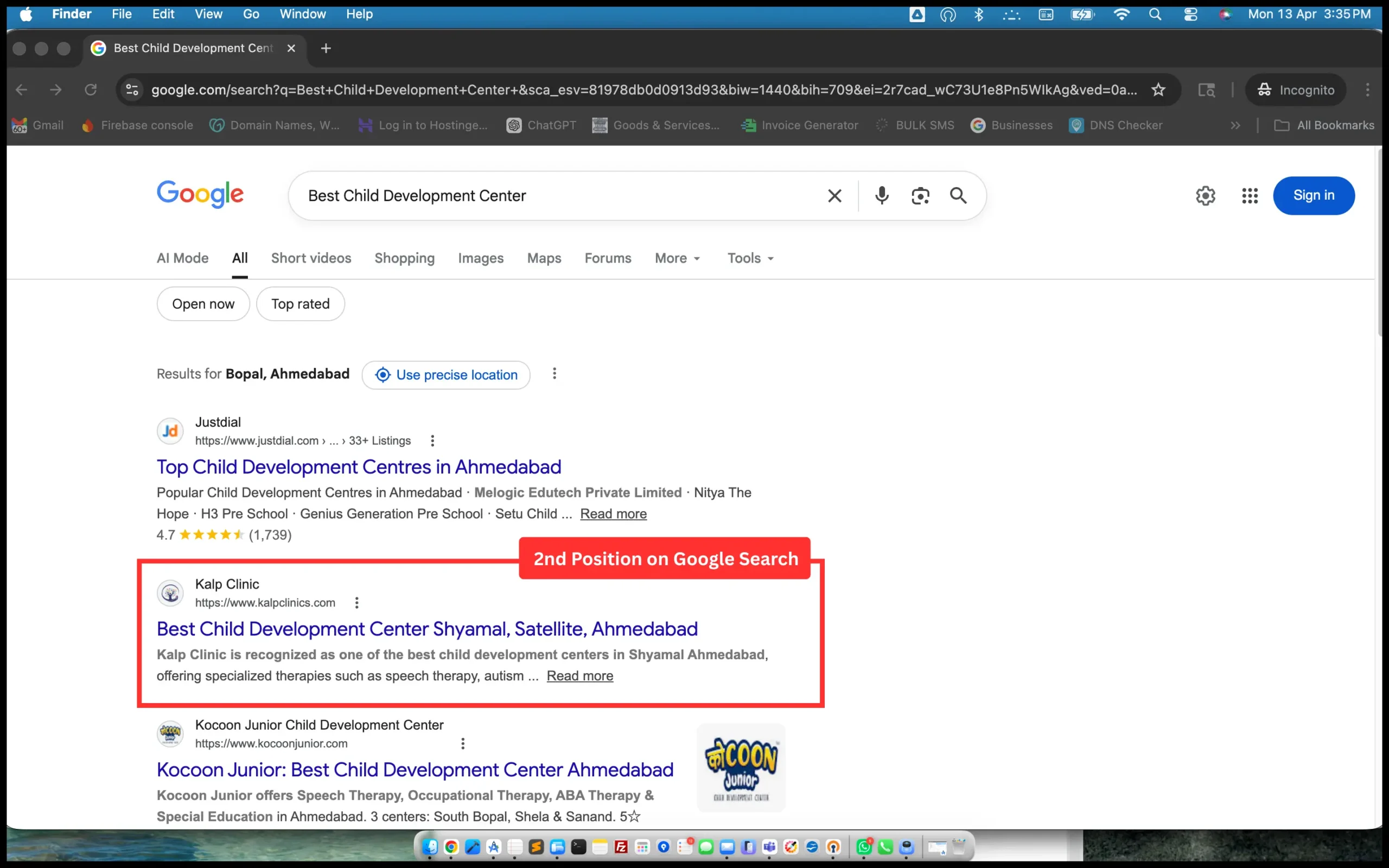Open Google Lens image search
The height and width of the screenshot is (868, 1389).
click(x=920, y=196)
